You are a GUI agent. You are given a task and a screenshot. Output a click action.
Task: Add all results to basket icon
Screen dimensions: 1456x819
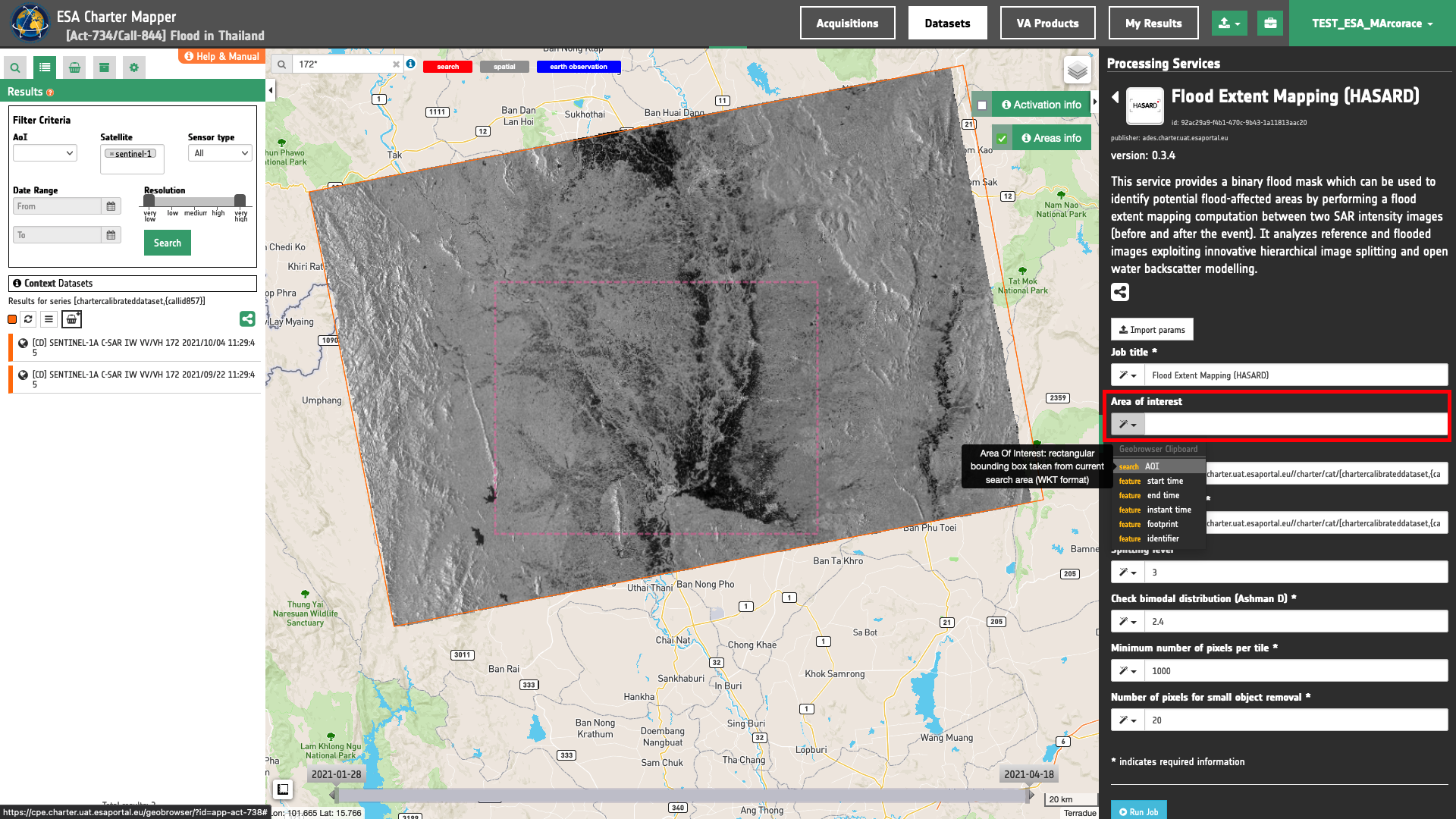(x=71, y=319)
